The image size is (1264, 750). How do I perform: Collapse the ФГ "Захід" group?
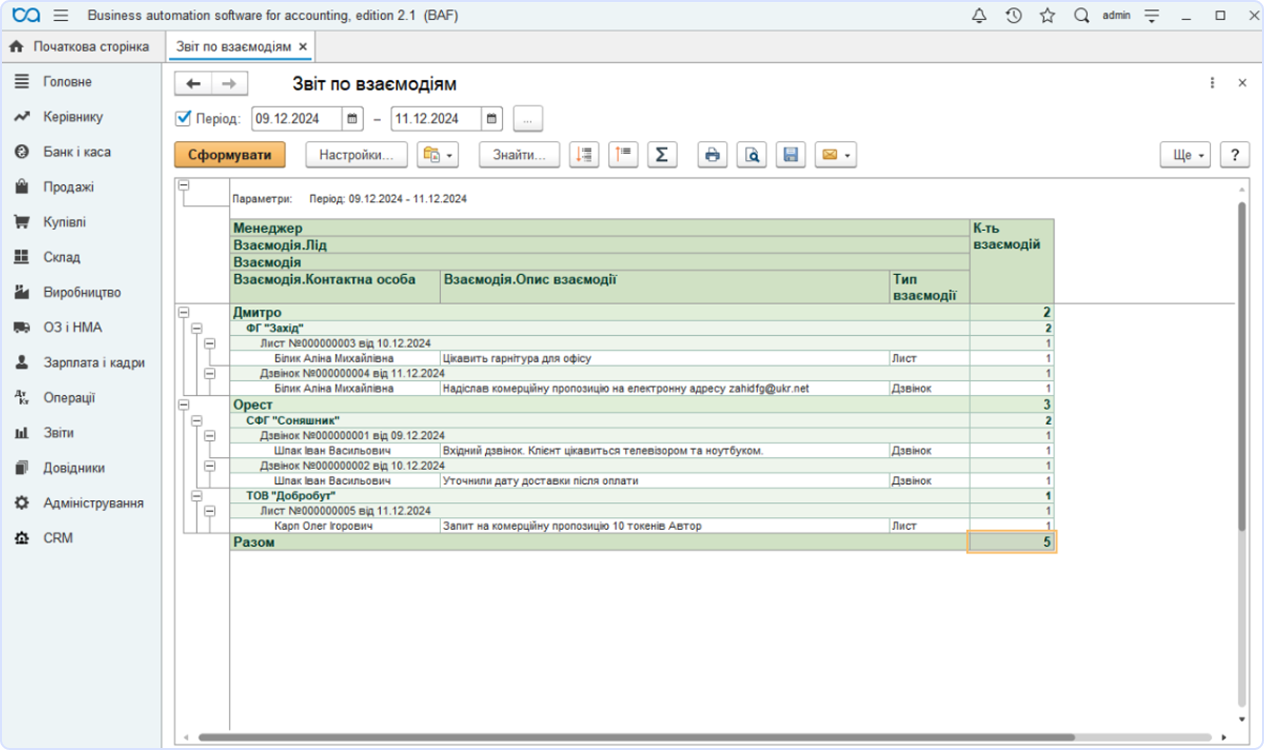(x=196, y=328)
